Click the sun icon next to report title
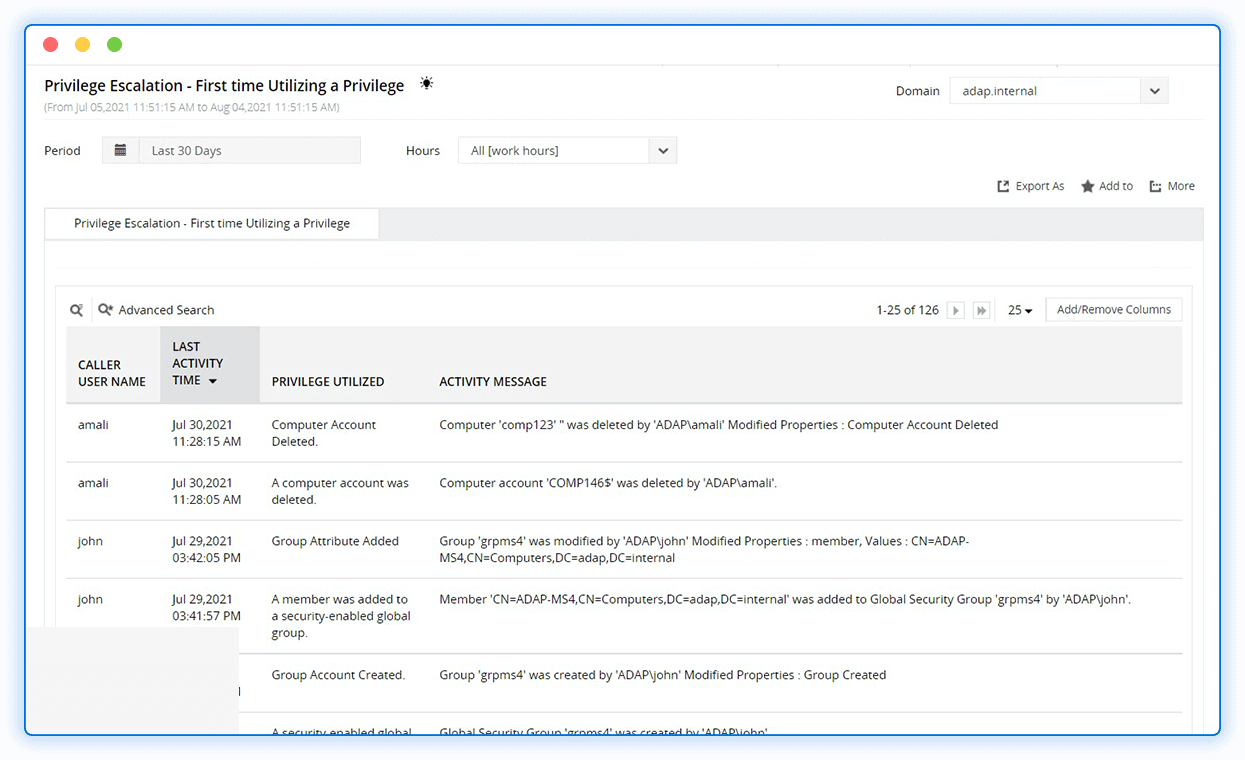The height and width of the screenshot is (760, 1245). (x=427, y=84)
